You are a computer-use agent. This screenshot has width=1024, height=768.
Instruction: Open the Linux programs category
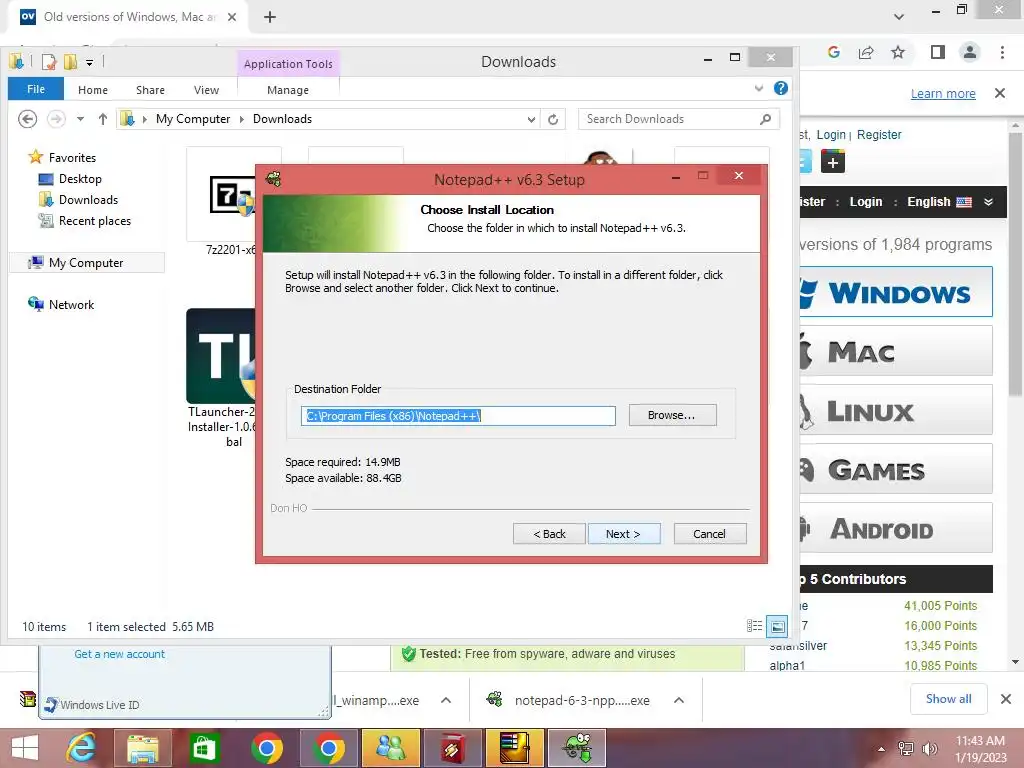(x=896, y=410)
